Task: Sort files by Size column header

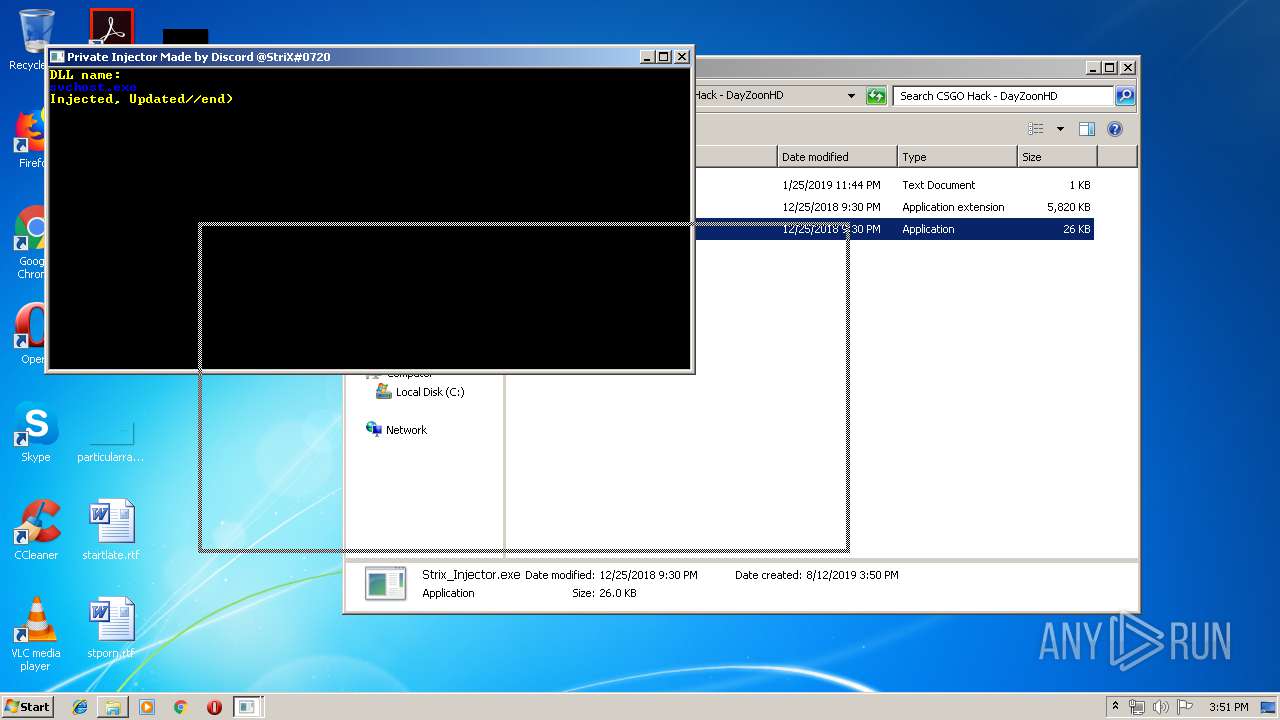Action: 1057,157
